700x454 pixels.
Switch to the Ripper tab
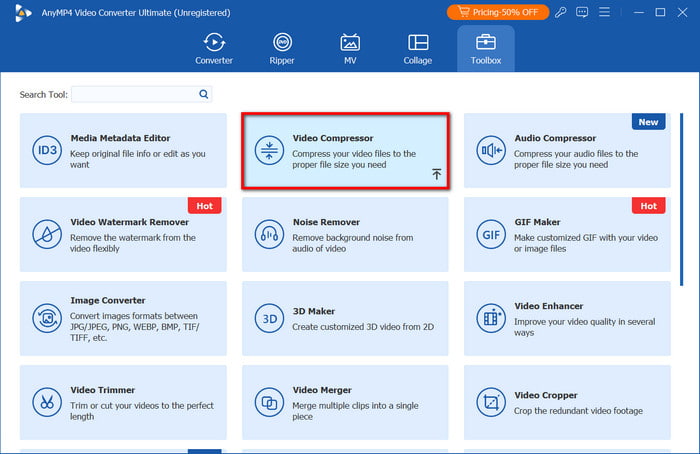282,49
